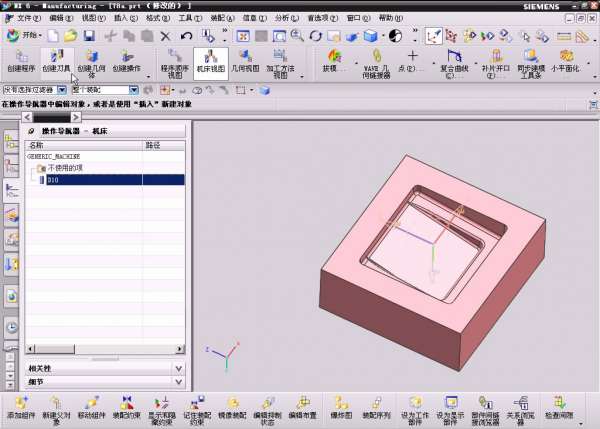The height and width of the screenshot is (429, 600).
Task: Click the Open folder icon
Action: [70, 36]
